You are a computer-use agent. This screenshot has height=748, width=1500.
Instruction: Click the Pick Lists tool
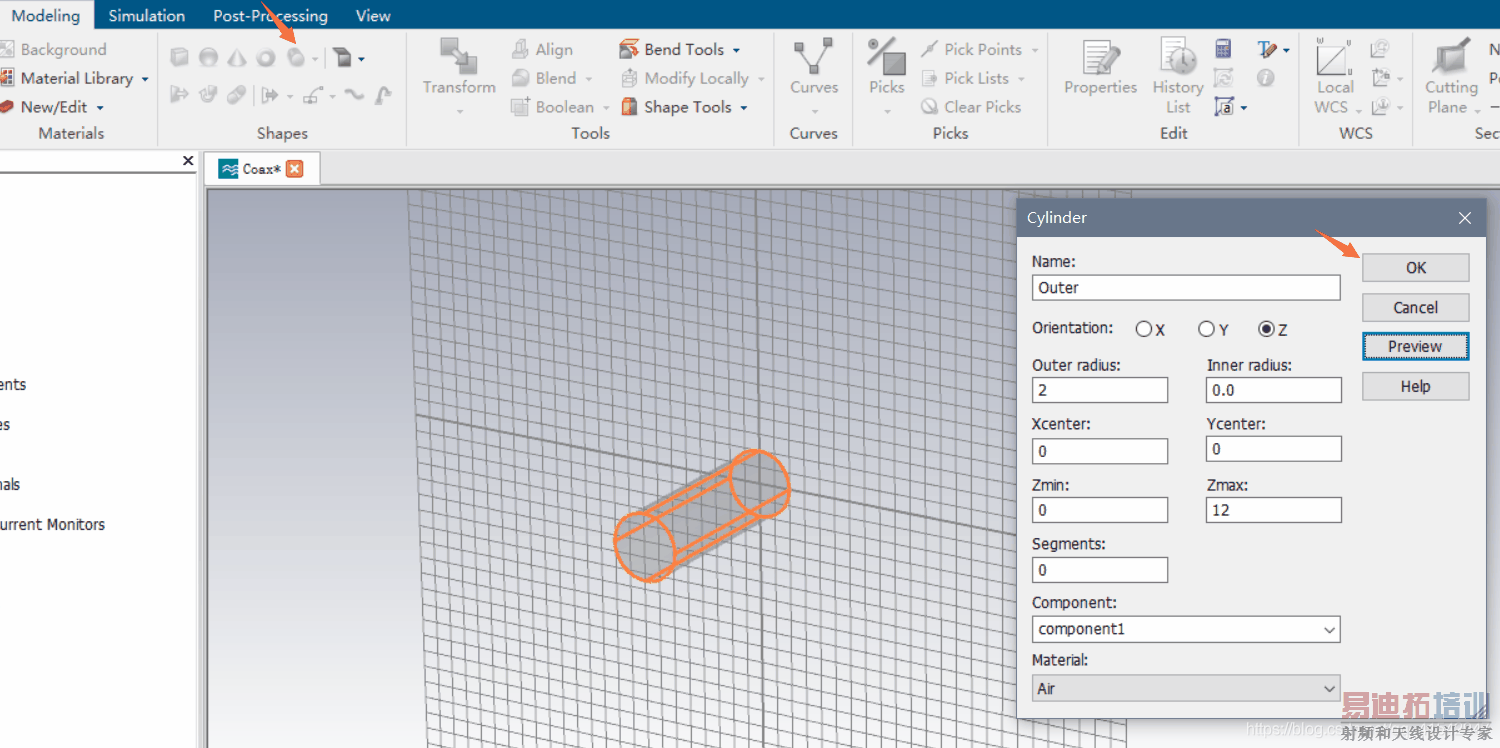[972, 78]
